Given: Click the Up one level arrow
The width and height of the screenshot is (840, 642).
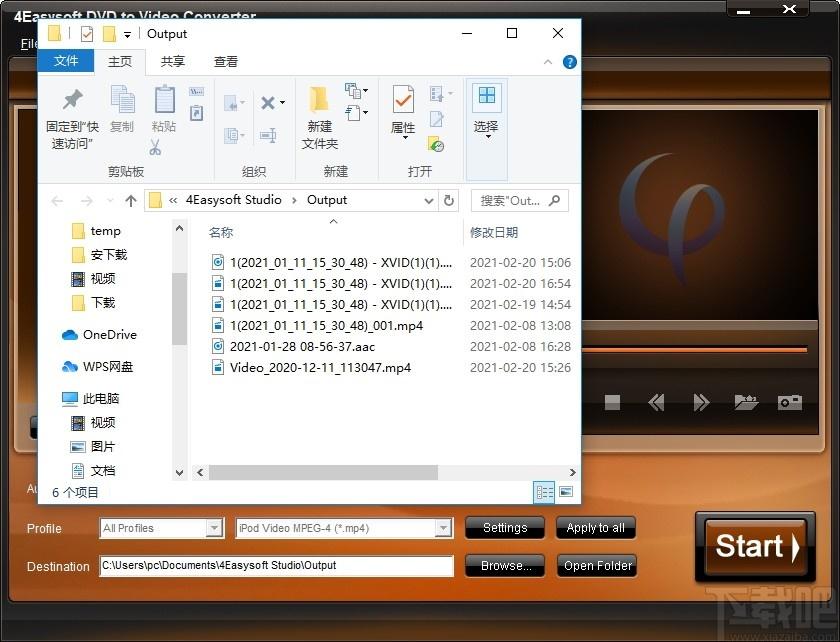Looking at the screenshot, I should pyautogui.click(x=131, y=200).
